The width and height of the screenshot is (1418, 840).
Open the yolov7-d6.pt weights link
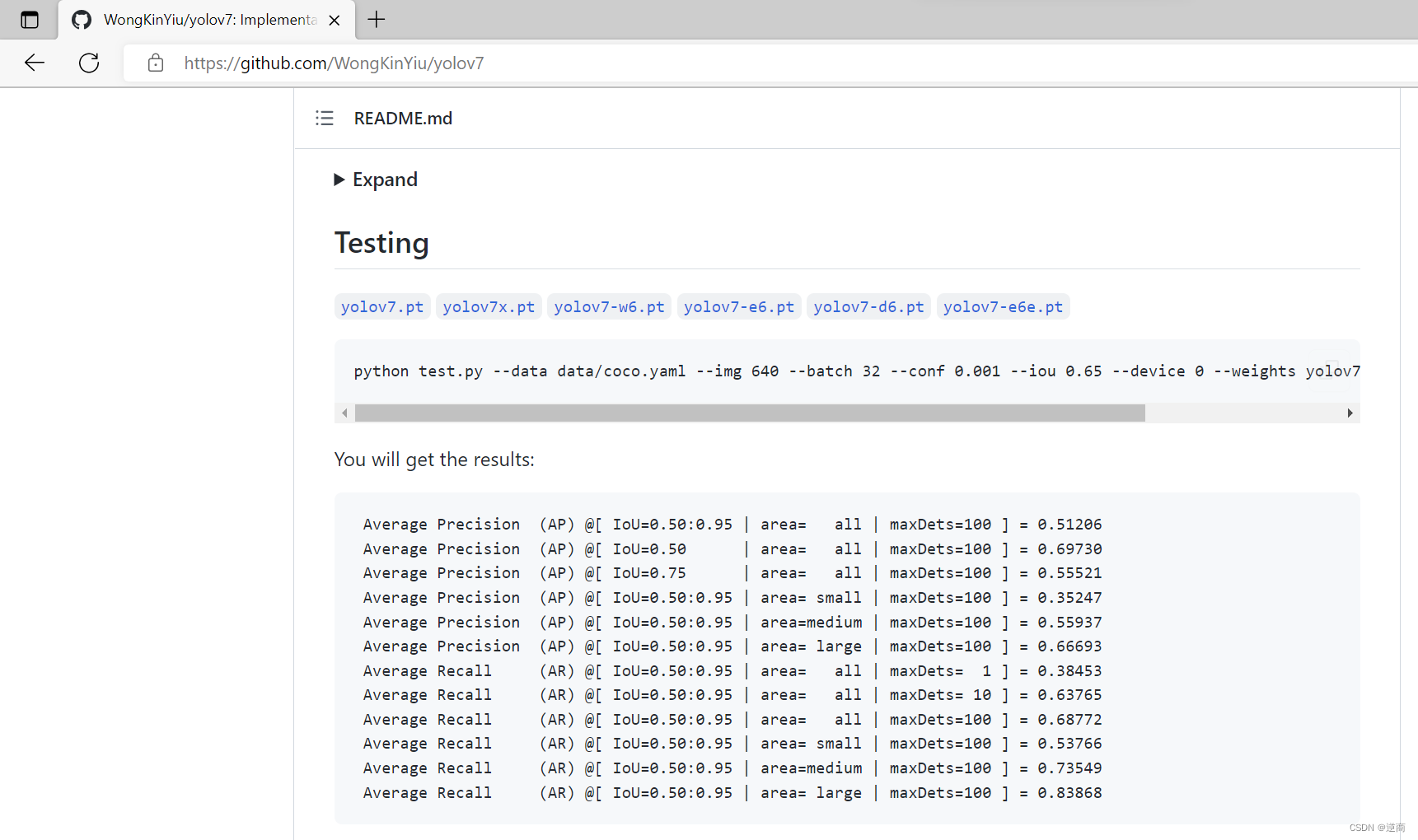coord(868,307)
